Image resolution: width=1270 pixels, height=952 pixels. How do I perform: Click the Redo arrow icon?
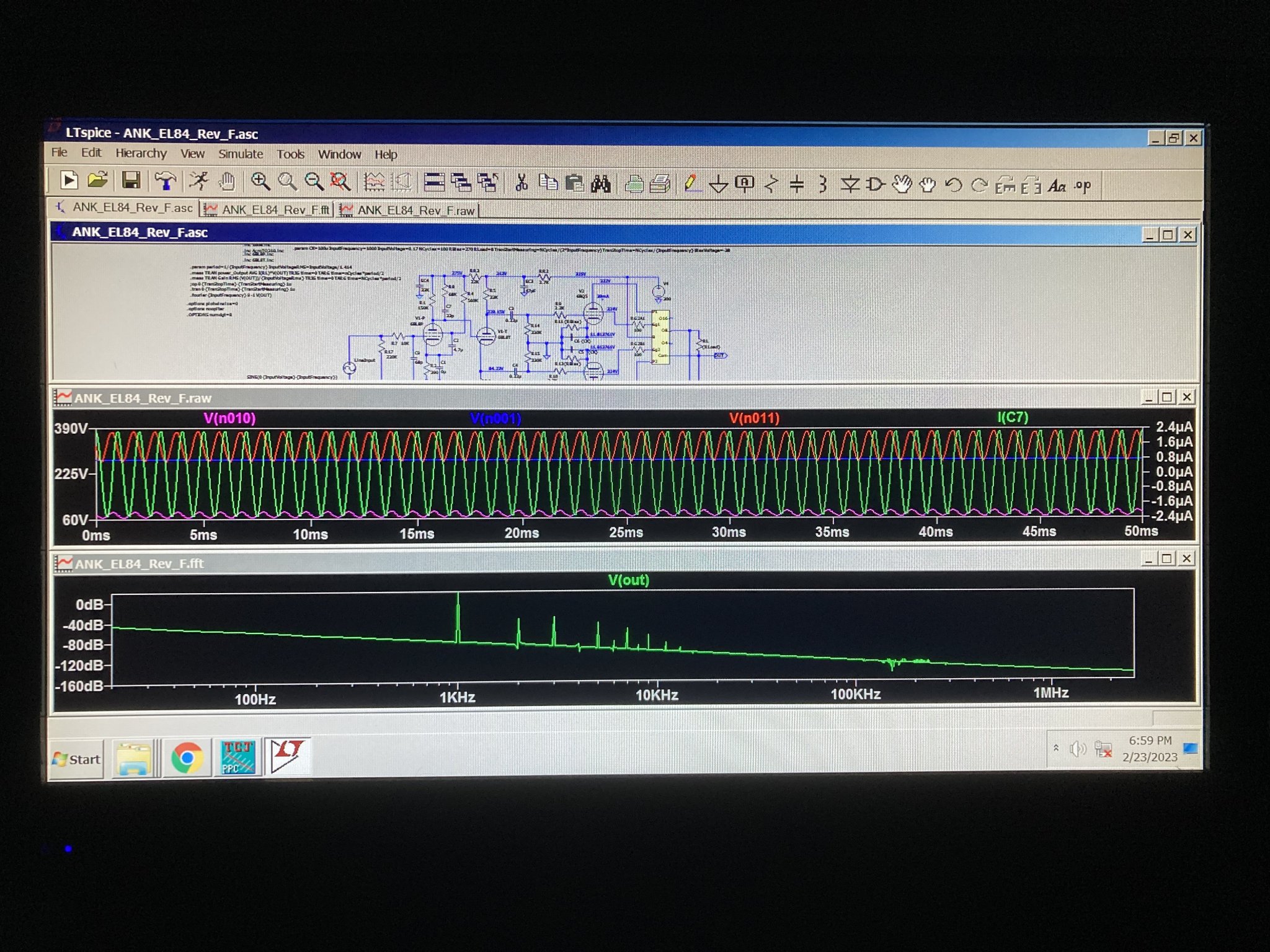click(x=979, y=185)
